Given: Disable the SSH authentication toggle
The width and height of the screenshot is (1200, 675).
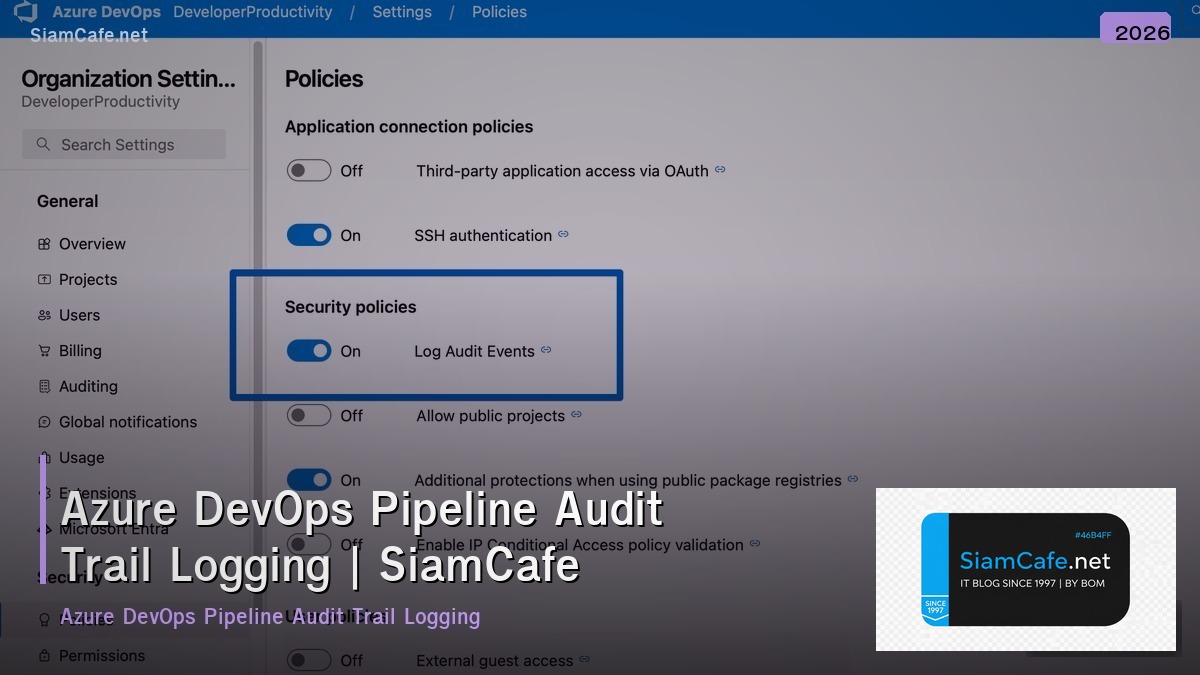Looking at the screenshot, I should click(309, 235).
